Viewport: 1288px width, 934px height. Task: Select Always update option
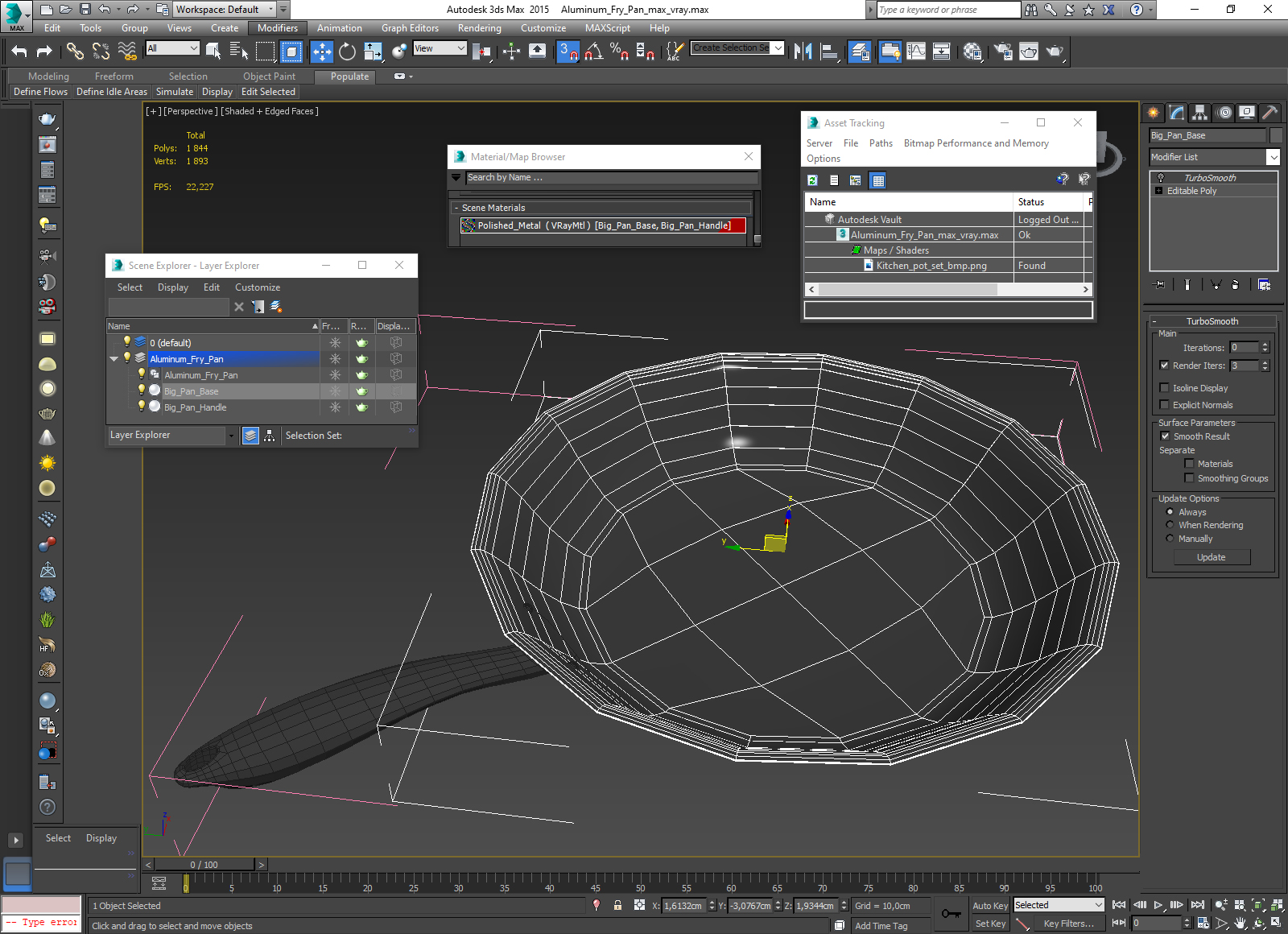[1170, 511]
